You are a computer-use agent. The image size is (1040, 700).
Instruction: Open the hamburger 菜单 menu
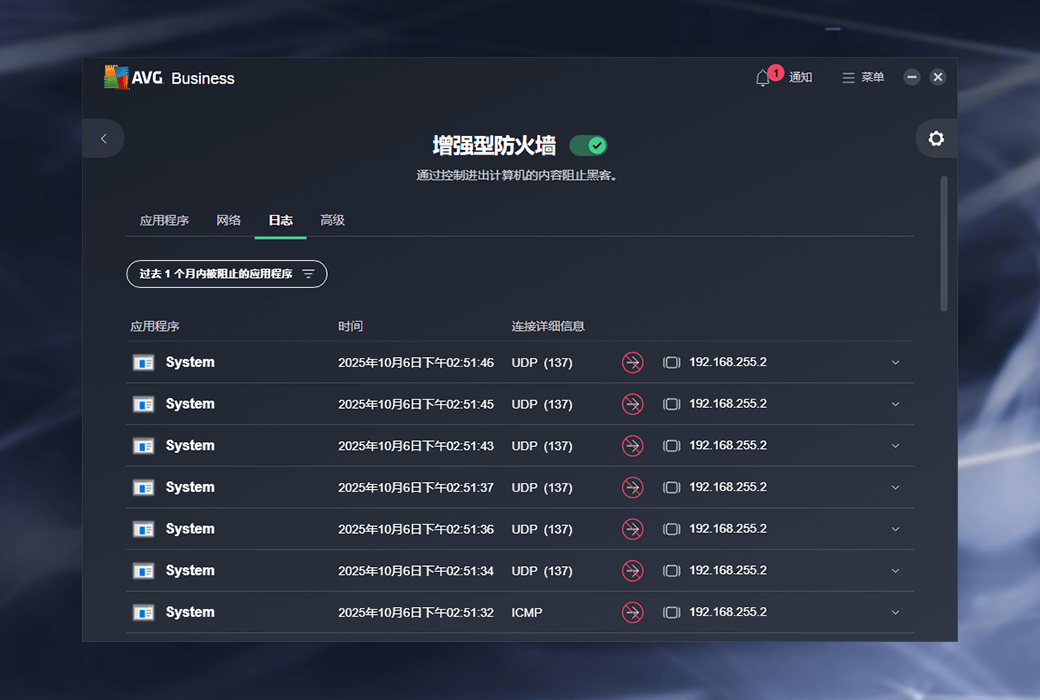[x=863, y=78]
